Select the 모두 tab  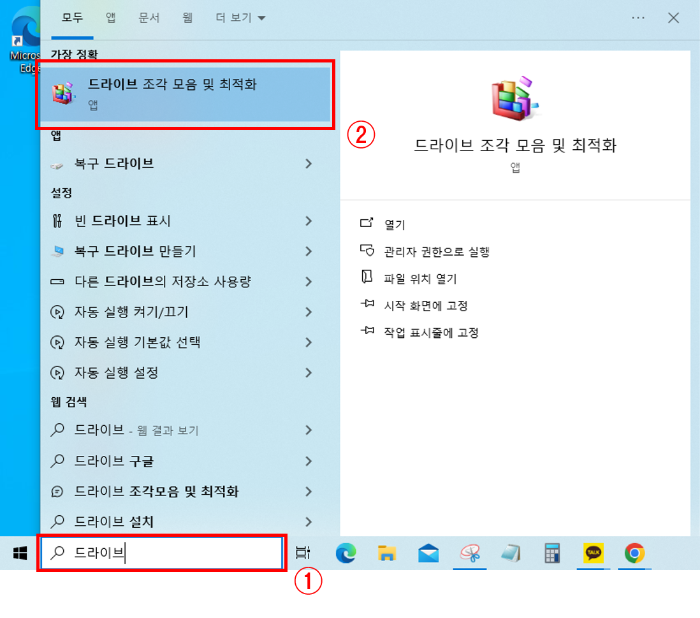[72, 18]
